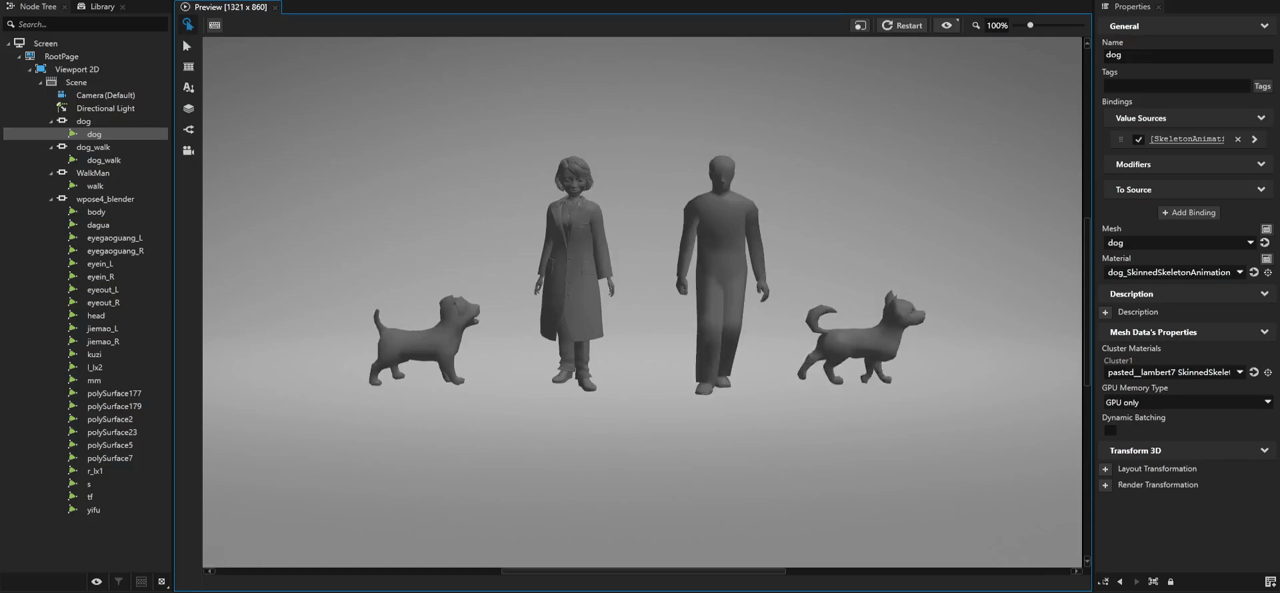Screen dimensions: 1280x593
Task: Click the Material browse icon in Properties
Action: coord(1266,258)
